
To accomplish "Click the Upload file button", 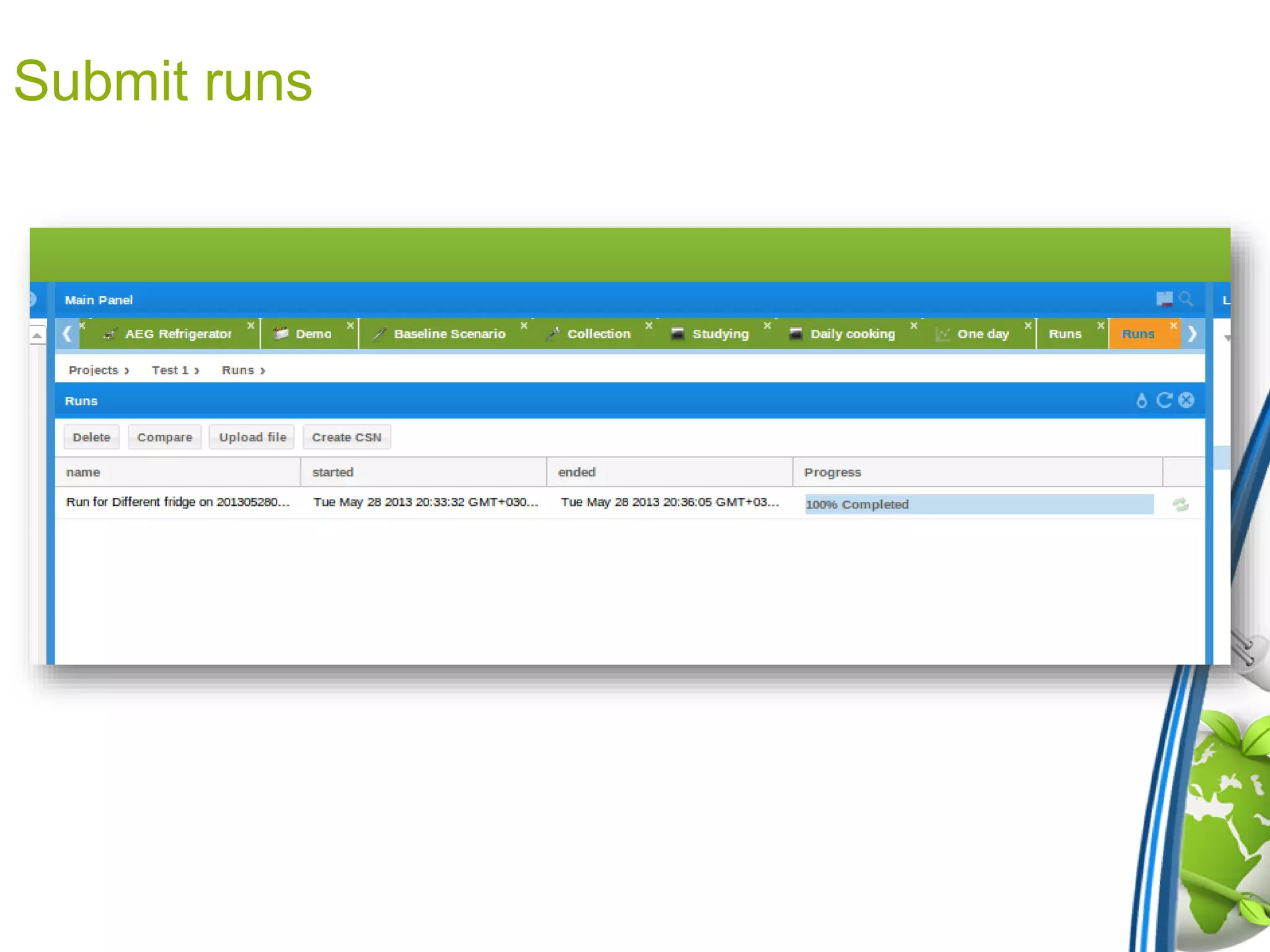I will pos(252,437).
